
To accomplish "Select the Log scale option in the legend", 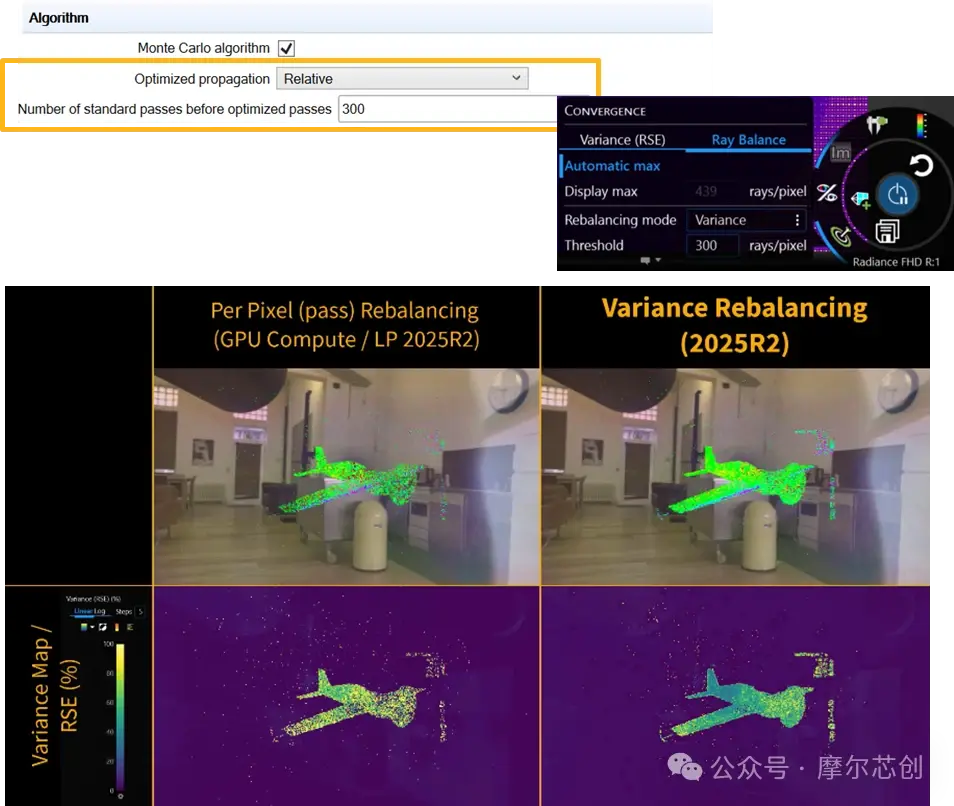I will [99, 611].
